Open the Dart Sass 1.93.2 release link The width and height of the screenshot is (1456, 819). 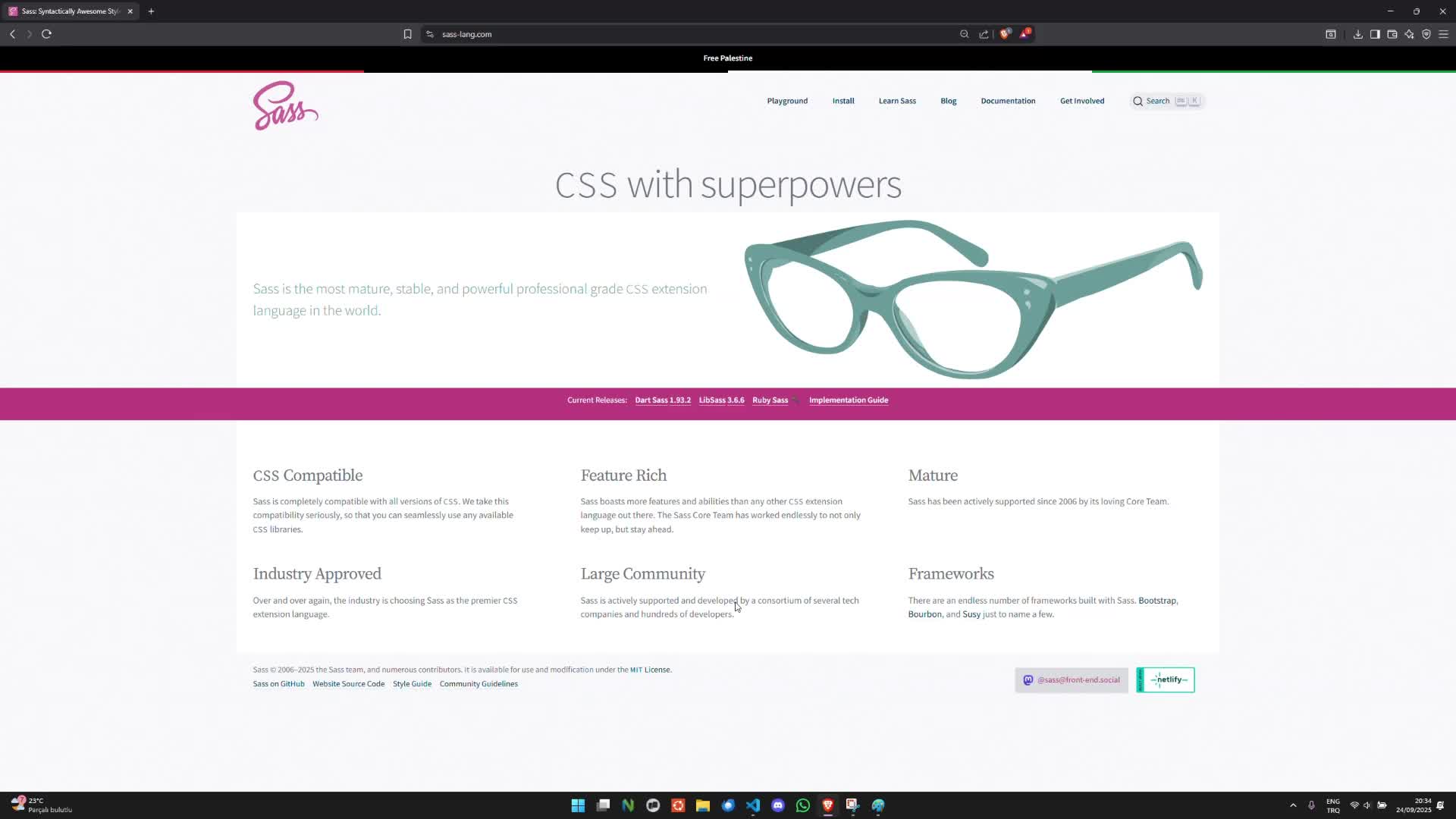663,400
